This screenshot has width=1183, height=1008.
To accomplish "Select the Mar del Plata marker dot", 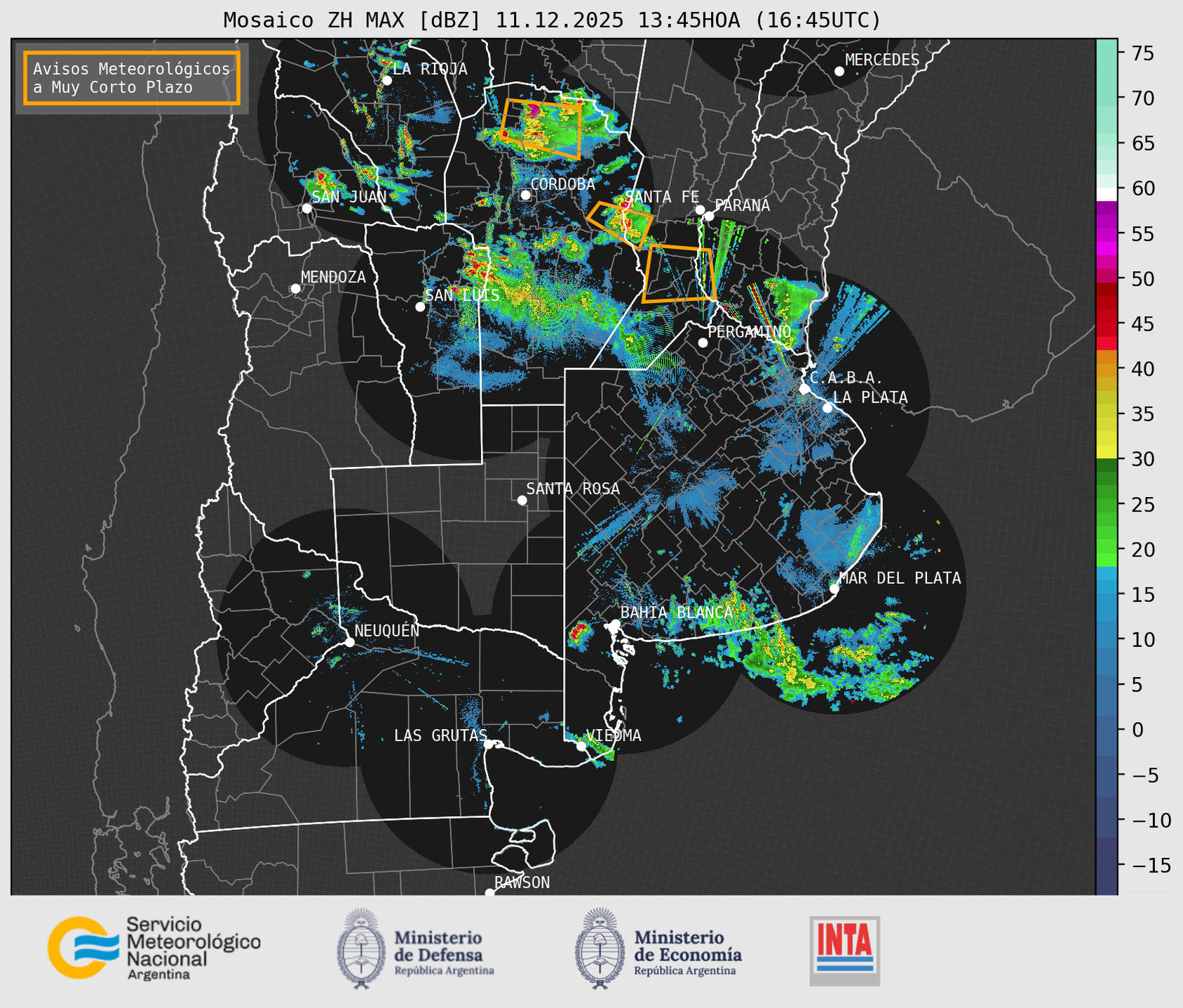I will 834,589.
